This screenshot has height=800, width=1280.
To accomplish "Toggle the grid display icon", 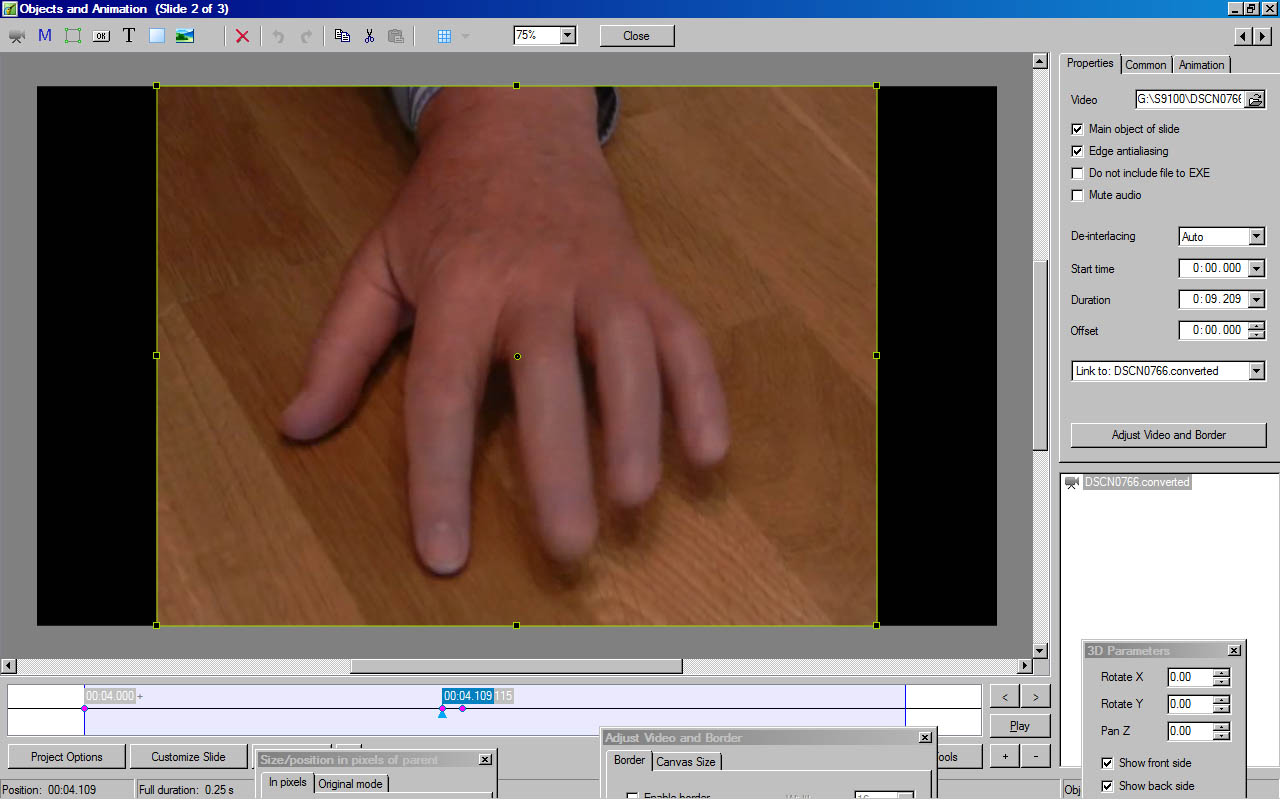I will pyautogui.click(x=445, y=36).
